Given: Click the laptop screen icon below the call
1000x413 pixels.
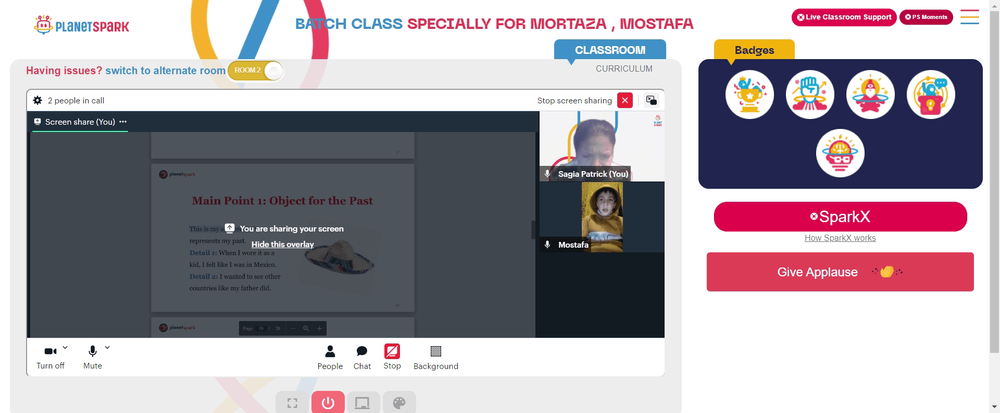Looking at the screenshot, I should point(363,403).
